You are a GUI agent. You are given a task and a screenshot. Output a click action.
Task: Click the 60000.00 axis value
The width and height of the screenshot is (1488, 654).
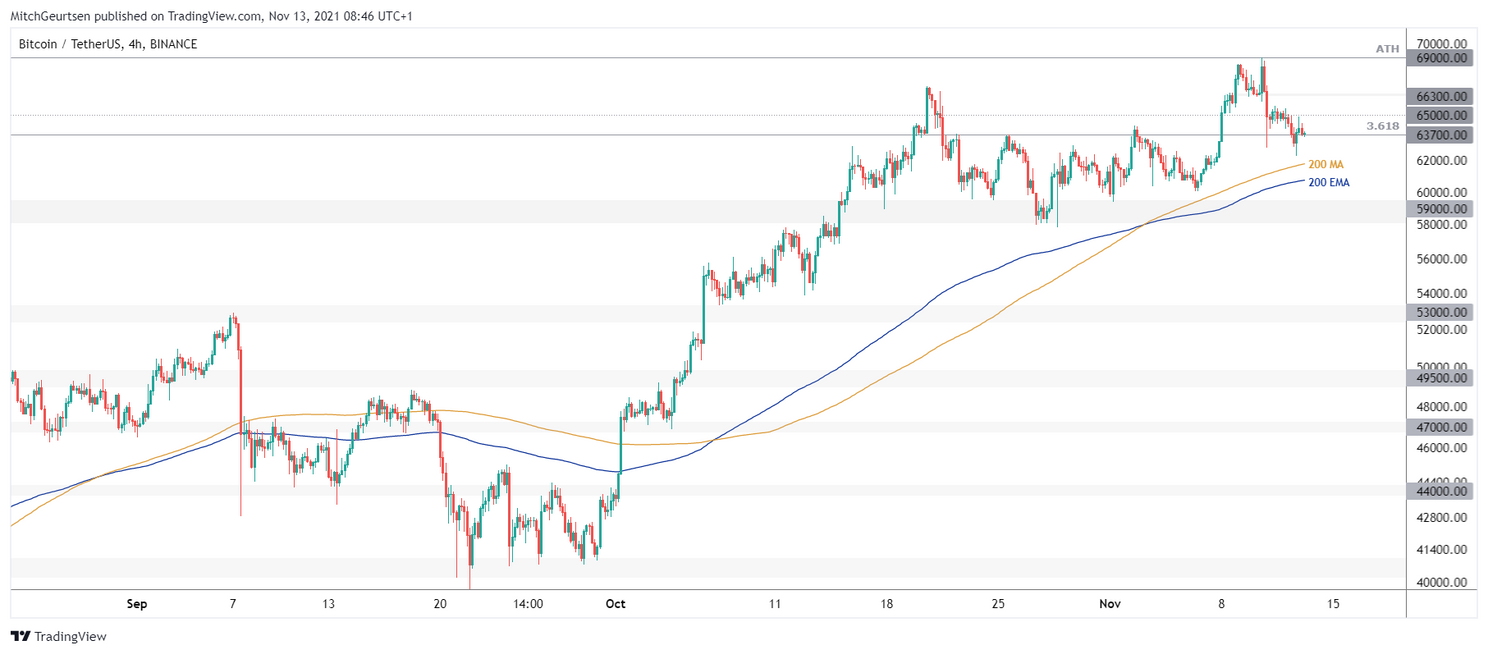click(1442, 193)
